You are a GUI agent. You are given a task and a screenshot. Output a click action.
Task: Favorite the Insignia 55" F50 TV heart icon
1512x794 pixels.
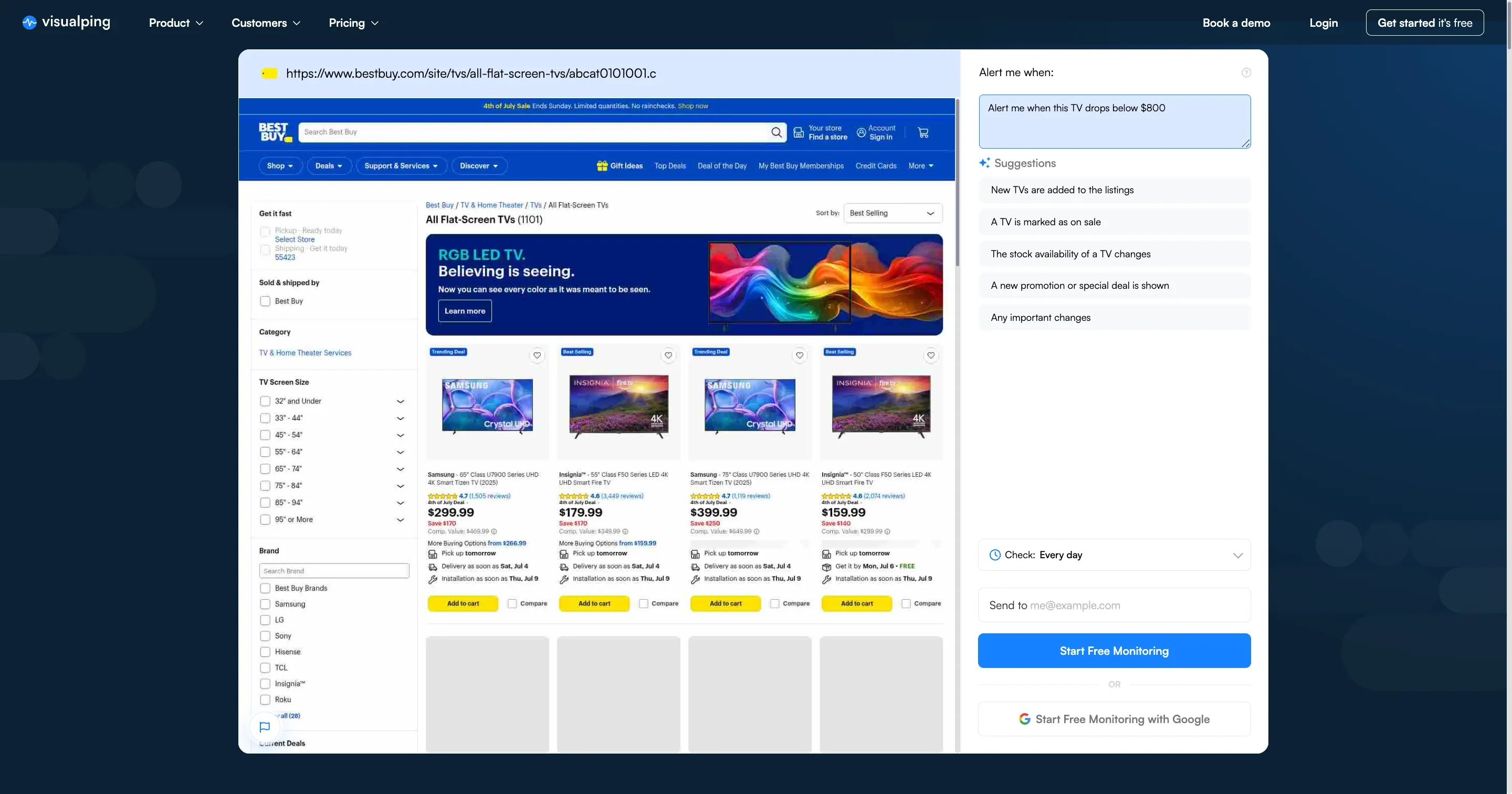pyautogui.click(x=668, y=356)
